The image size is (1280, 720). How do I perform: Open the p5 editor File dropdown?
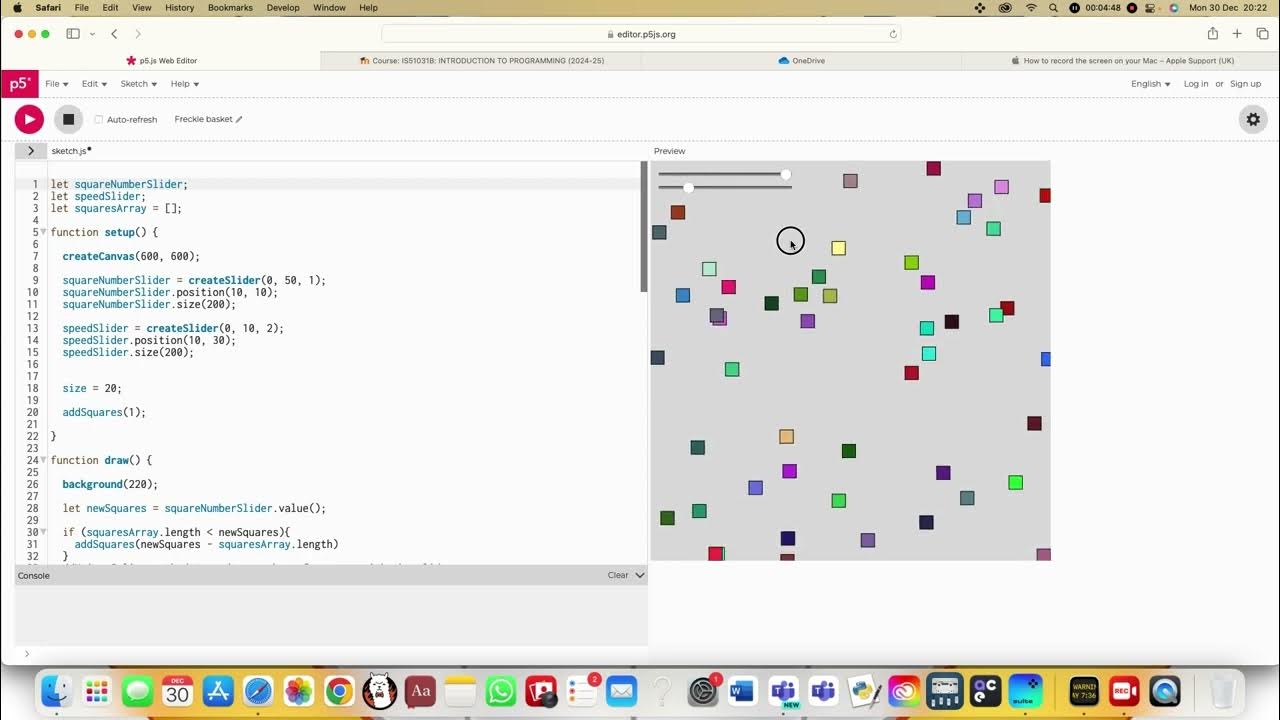coord(56,84)
